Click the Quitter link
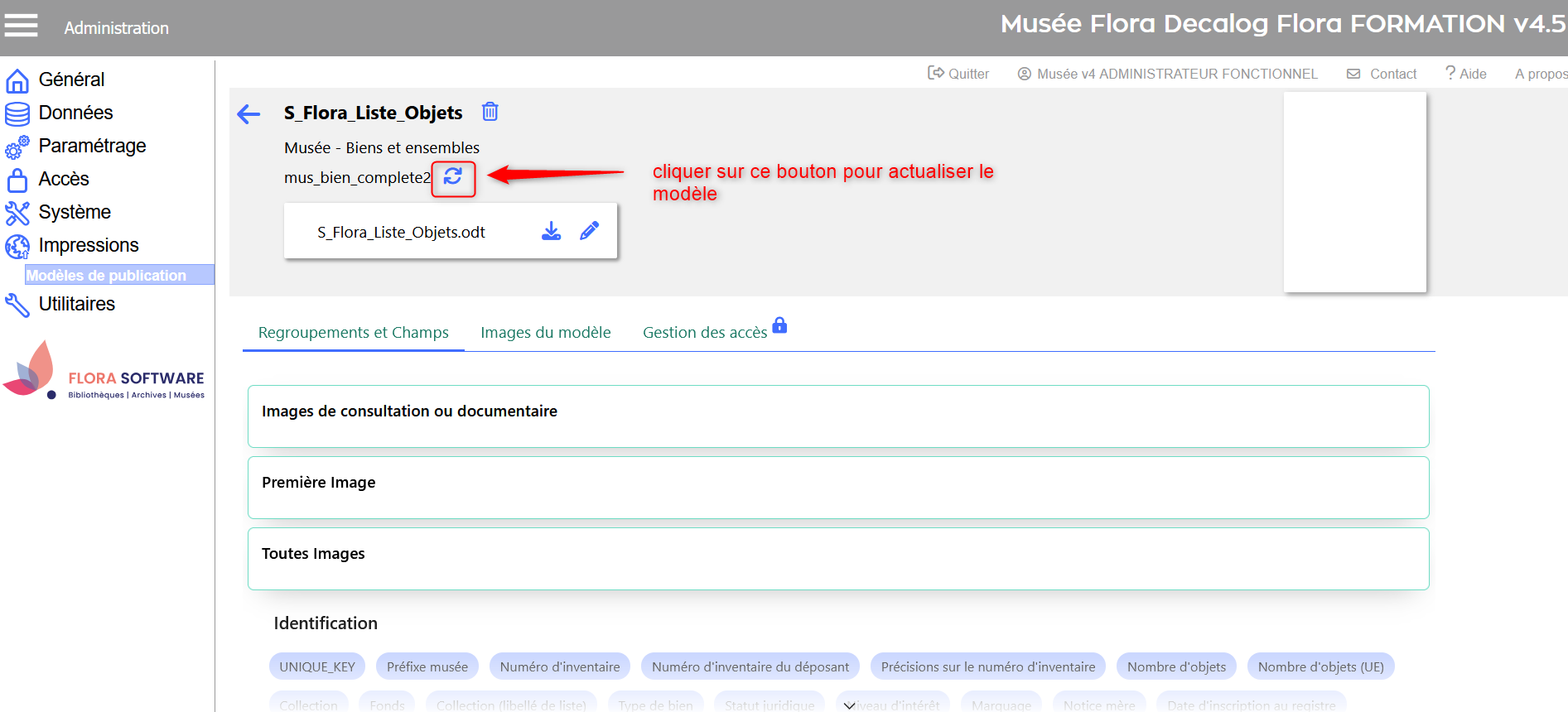The width and height of the screenshot is (1568, 712). pyautogui.click(x=959, y=74)
